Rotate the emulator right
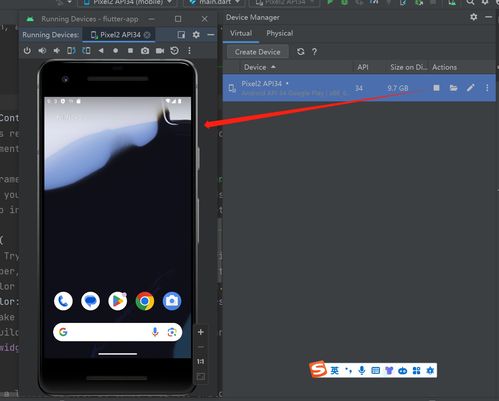The width and height of the screenshot is (499, 401). click(x=86, y=51)
